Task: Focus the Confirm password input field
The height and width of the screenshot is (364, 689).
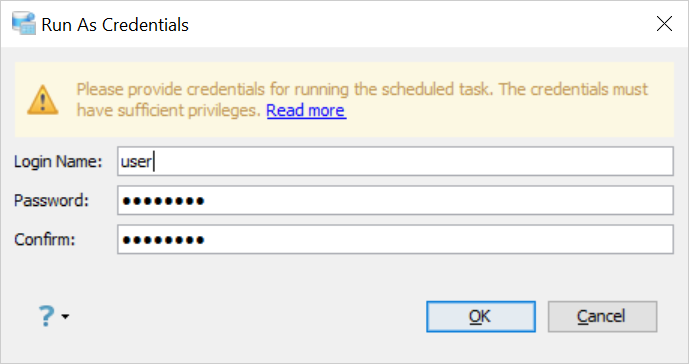Action: click(395, 240)
